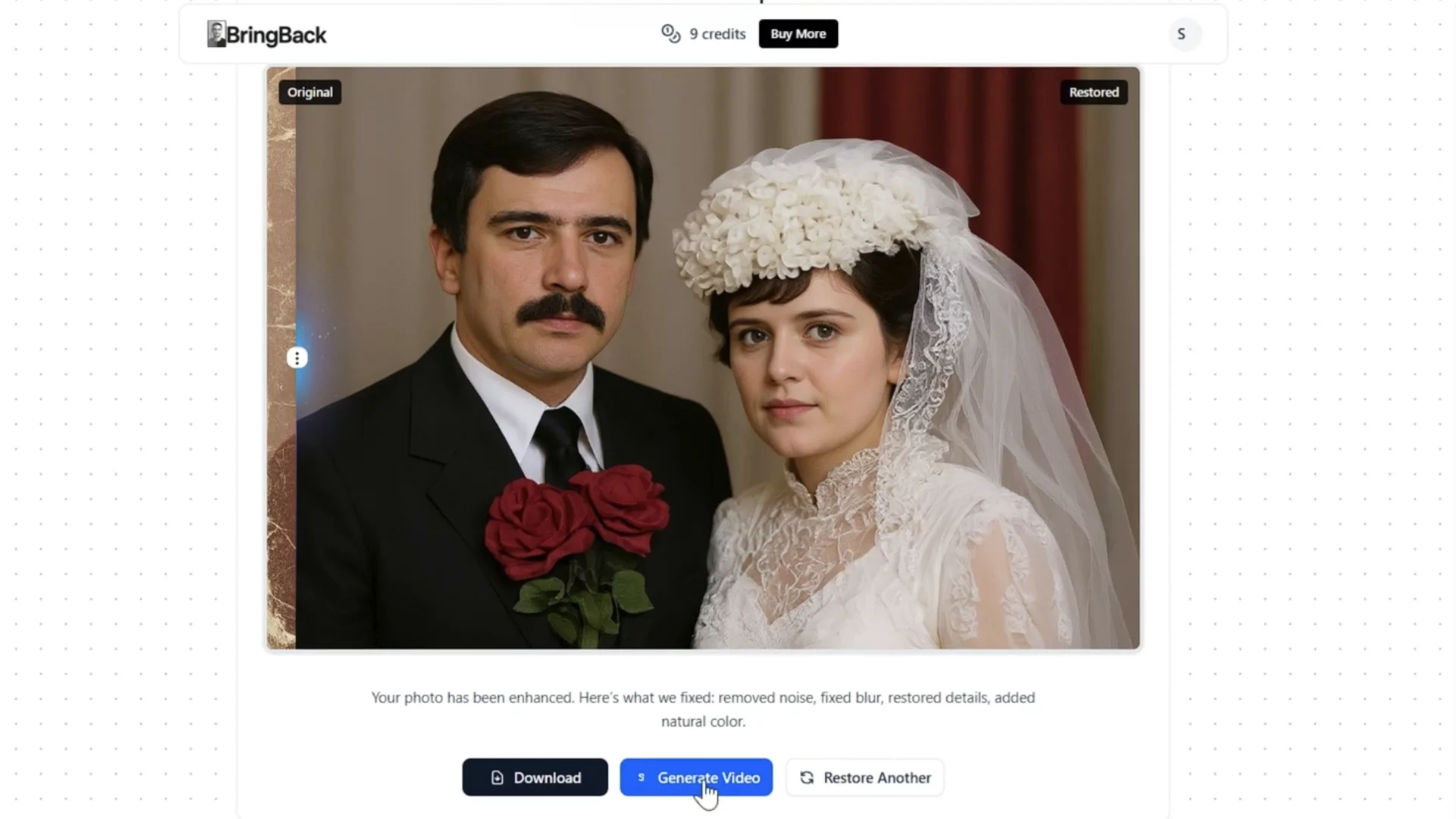Click Restore Another button
The image size is (1456, 819).
864,777
